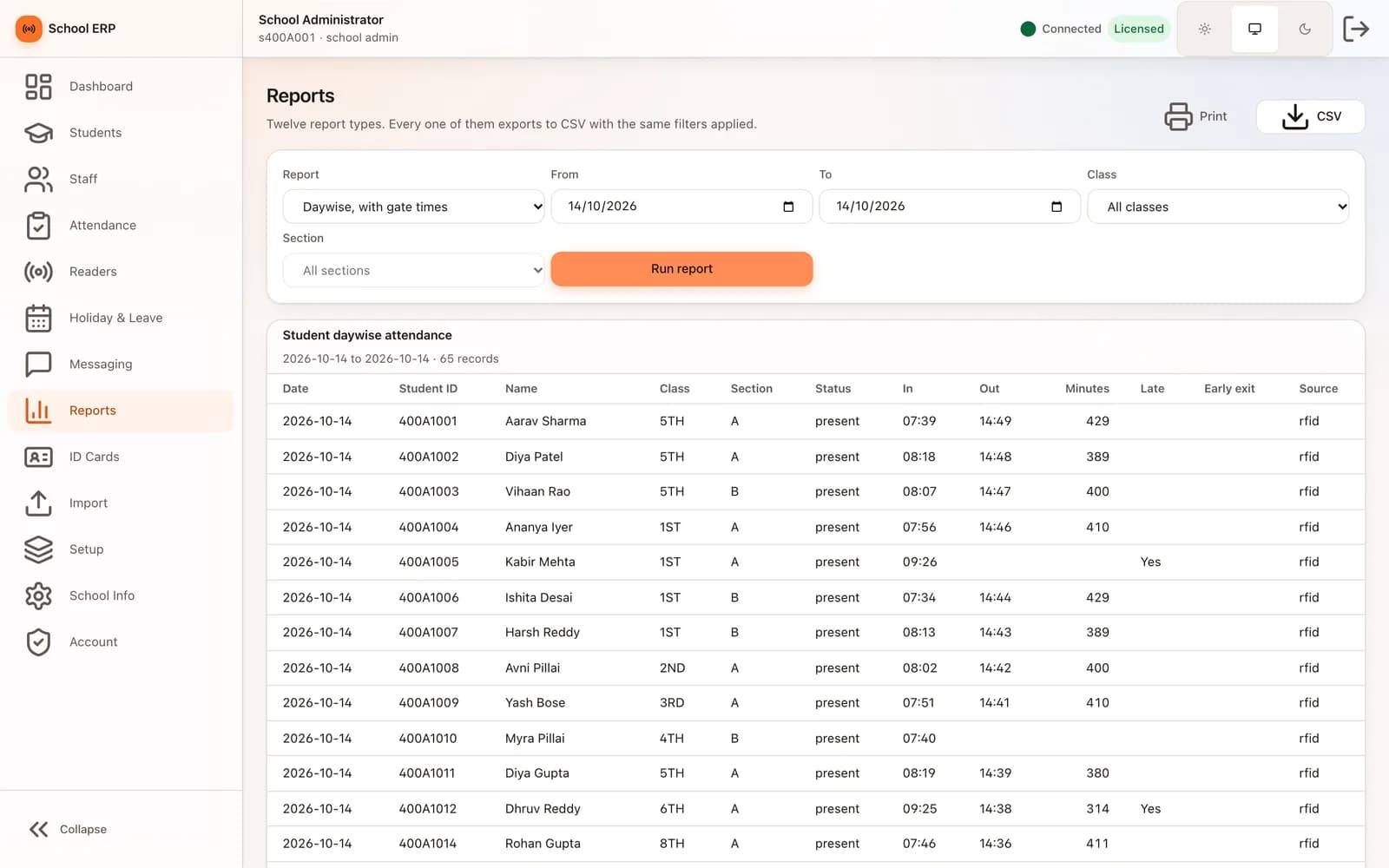Open the Report type dropdown
The height and width of the screenshot is (868, 1389).
pos(414,207)
